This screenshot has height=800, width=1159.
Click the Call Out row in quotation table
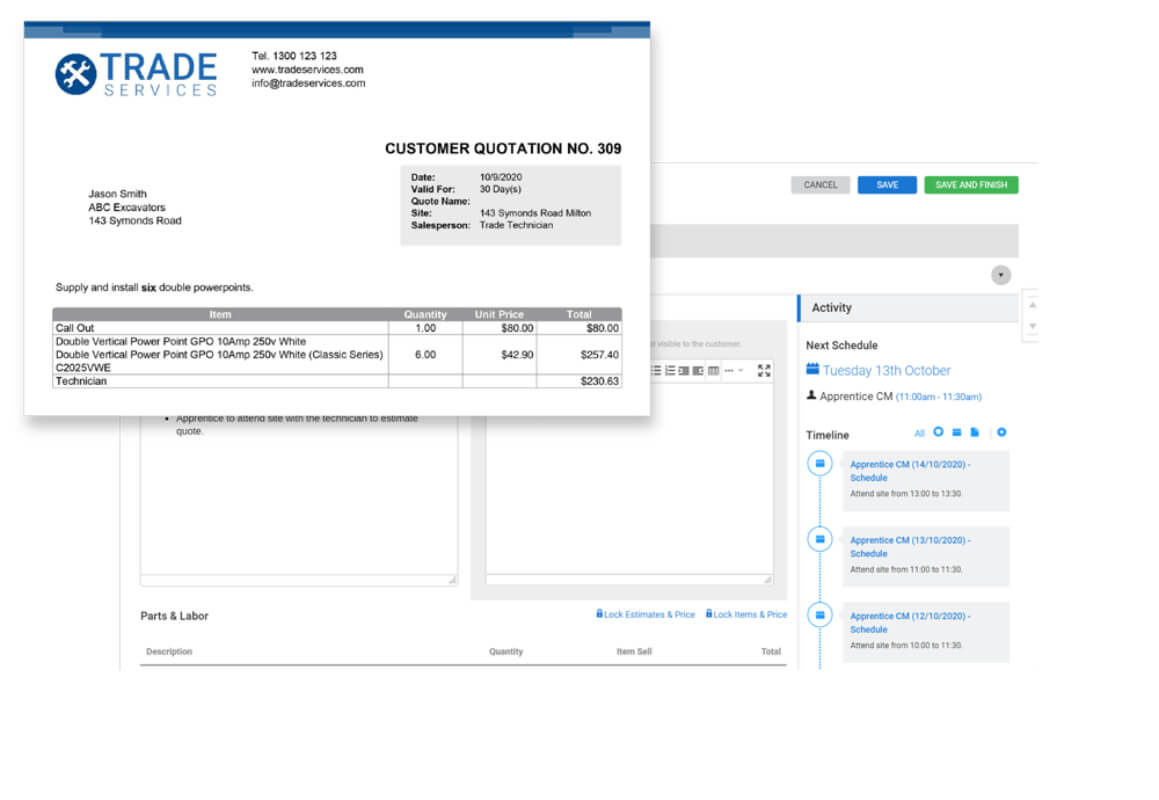[337, 328]
